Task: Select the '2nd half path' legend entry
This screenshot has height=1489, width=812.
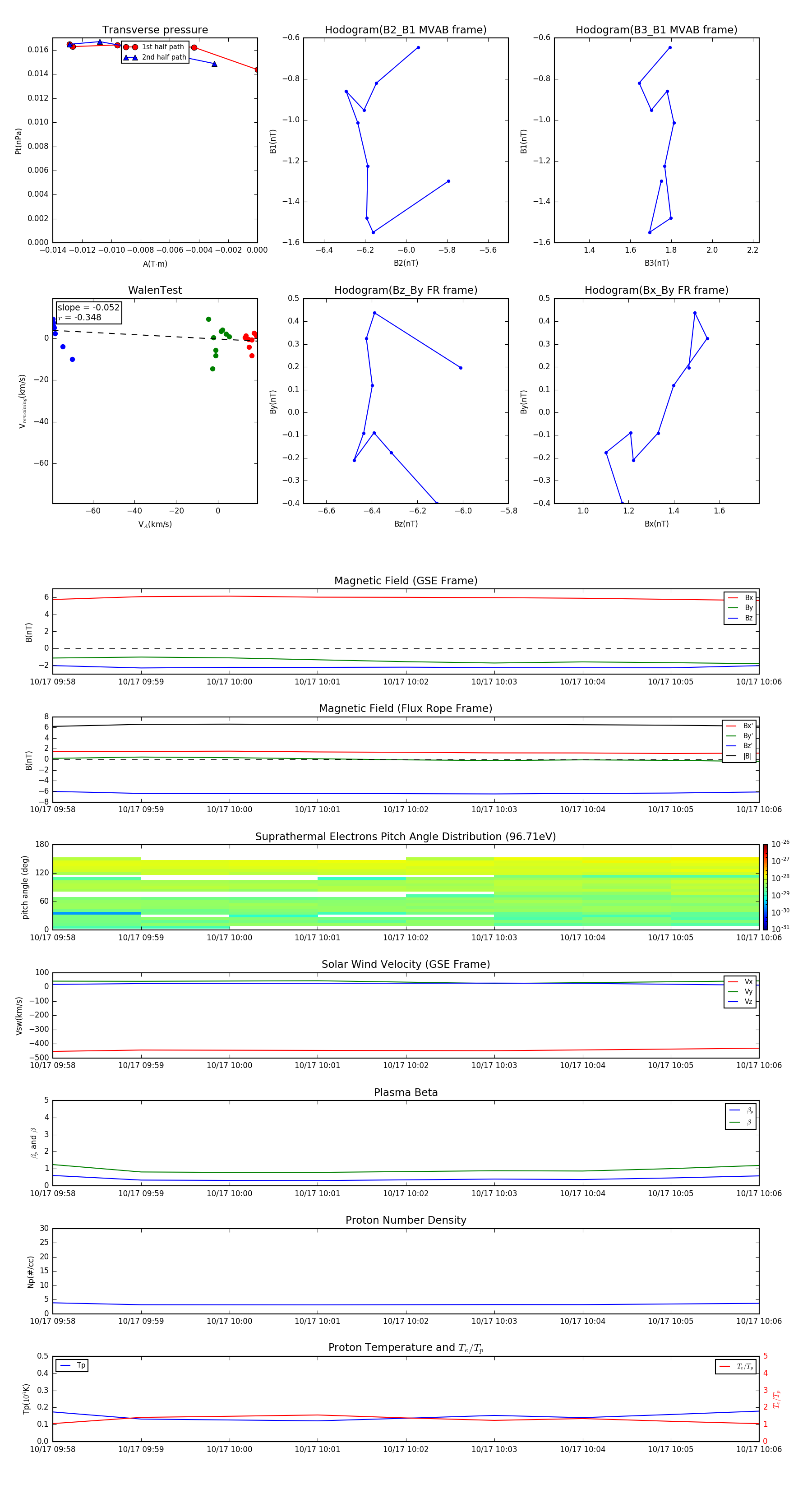Action: point(155,57)
